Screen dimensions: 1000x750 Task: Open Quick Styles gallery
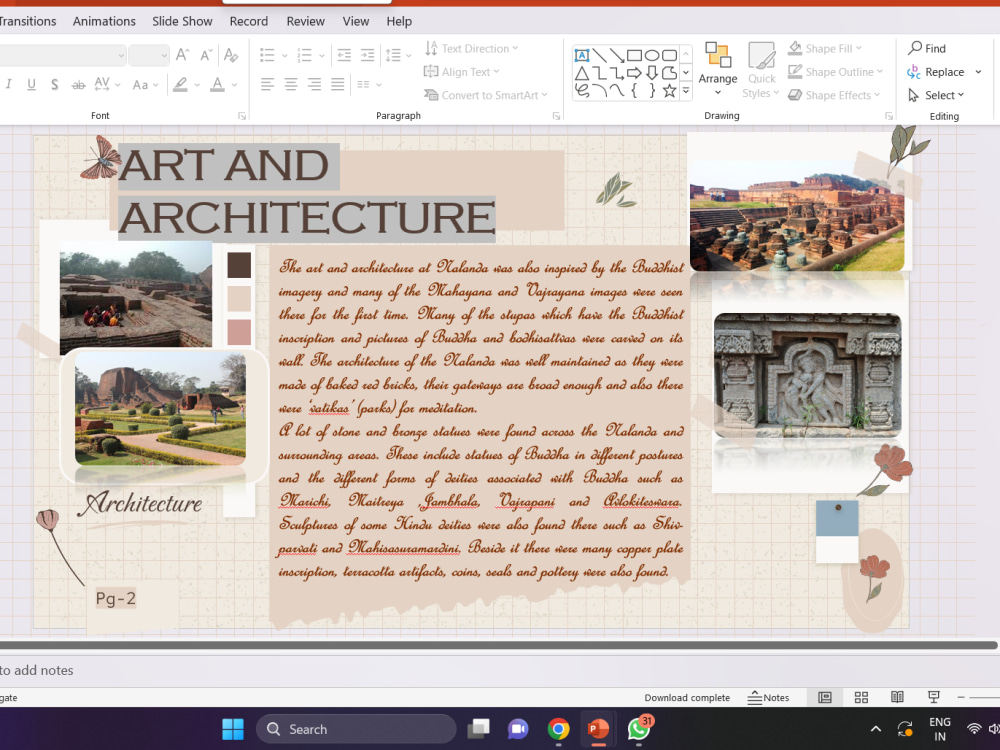[761, 69]
